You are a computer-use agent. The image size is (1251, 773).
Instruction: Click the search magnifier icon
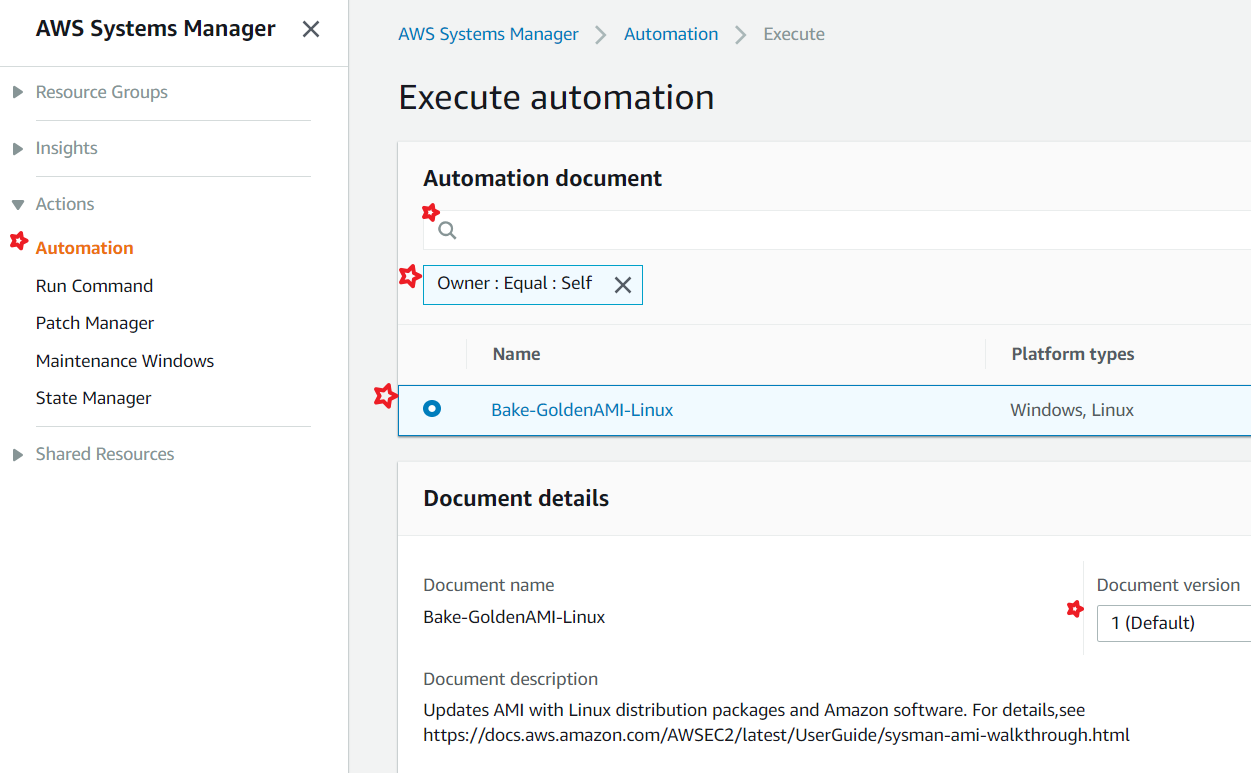pos(448,231)
